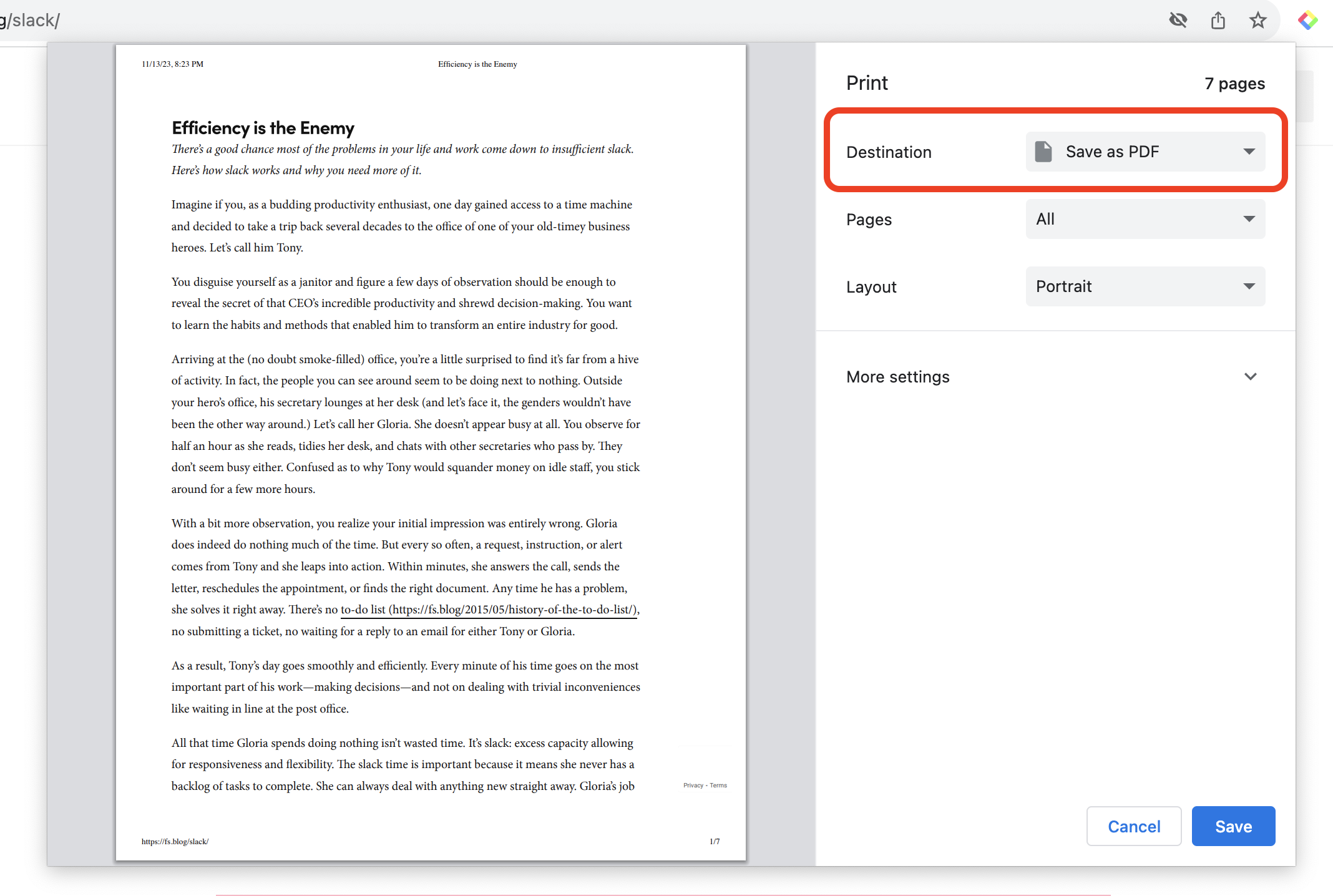Click the print preview page thumbnail heading
This screenshot has width=1333, height=896.
(x=263, y=128)
